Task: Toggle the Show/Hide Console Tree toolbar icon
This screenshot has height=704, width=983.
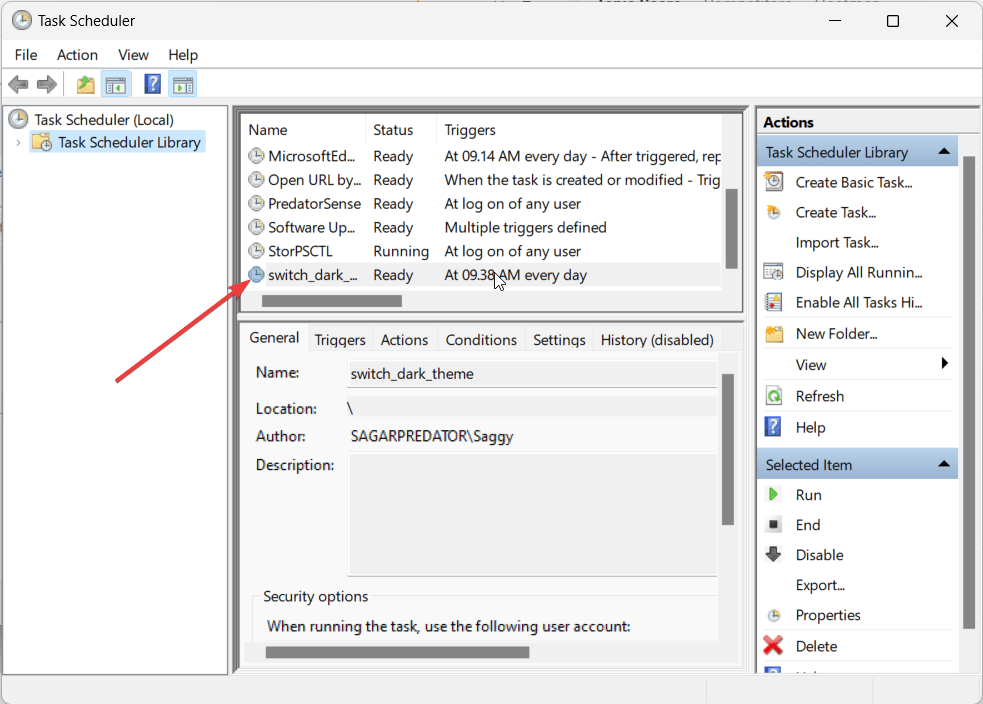Action: [x=115, y=85]
